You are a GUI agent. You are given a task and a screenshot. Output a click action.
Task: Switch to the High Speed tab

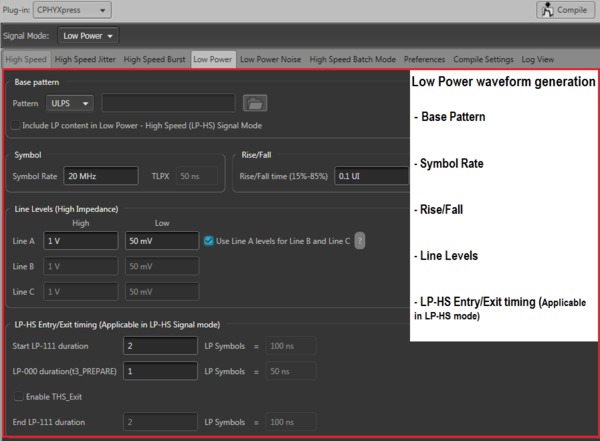pyautogui.click(x=26, y=59)
